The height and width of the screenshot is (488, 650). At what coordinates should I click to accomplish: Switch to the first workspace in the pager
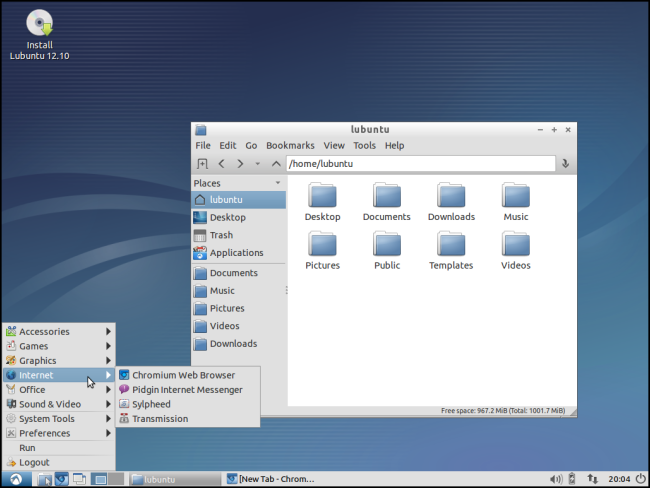click(x=99, y=479)
